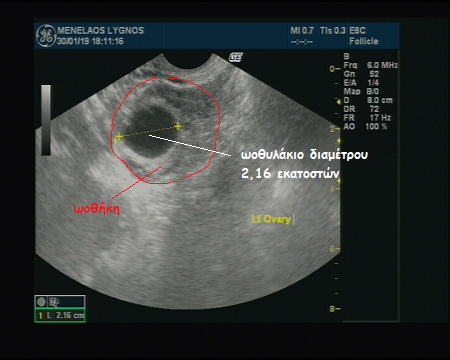The image size is (450, 360).
Task: Click the GE logo in header
Action: pyautogui.click(x=46, y=36)
